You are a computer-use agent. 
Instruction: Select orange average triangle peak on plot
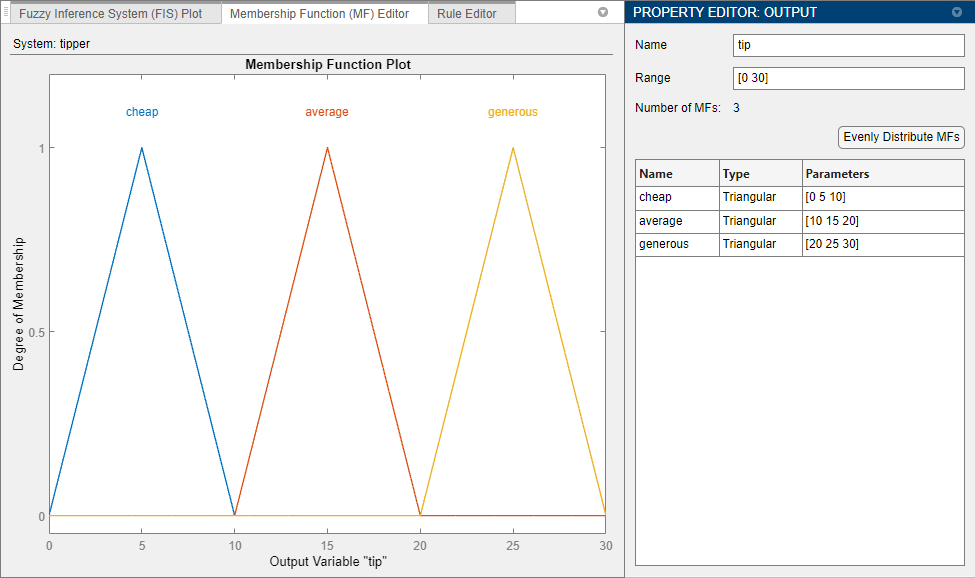click(x=327, y=149)
